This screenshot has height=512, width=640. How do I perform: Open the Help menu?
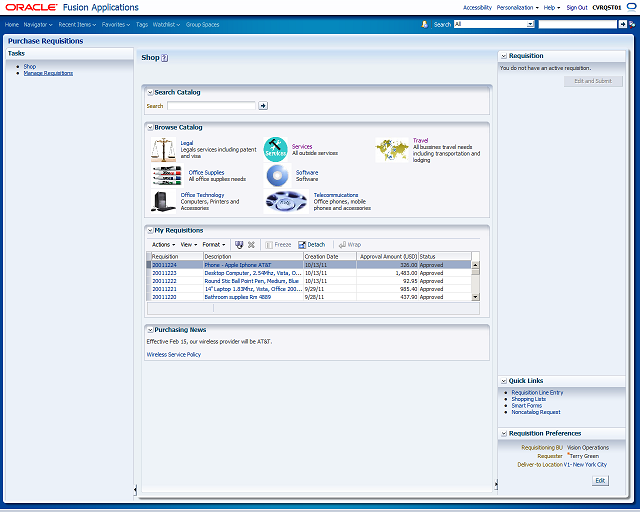click(x=551, y=7)
